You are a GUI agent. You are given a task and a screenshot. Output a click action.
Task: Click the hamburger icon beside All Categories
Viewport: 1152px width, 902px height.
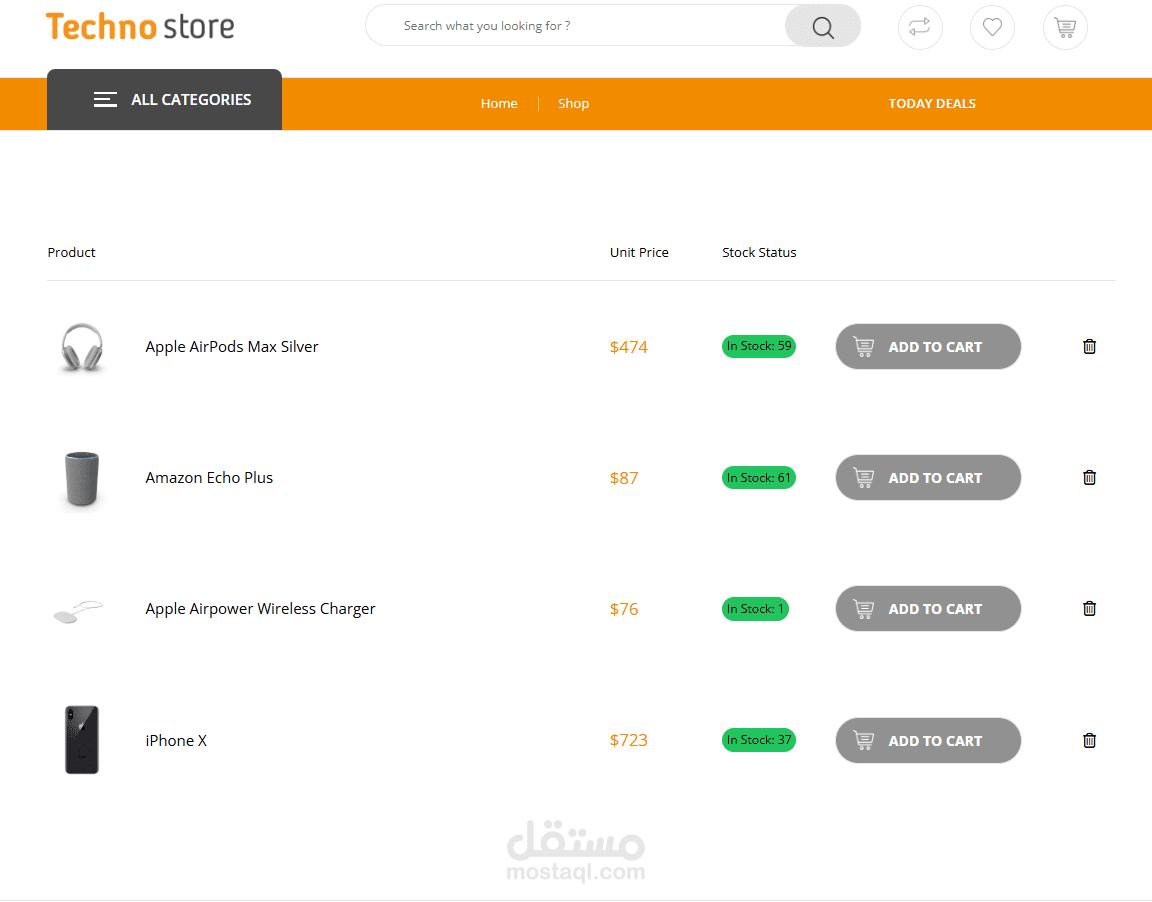coord(105,99)
